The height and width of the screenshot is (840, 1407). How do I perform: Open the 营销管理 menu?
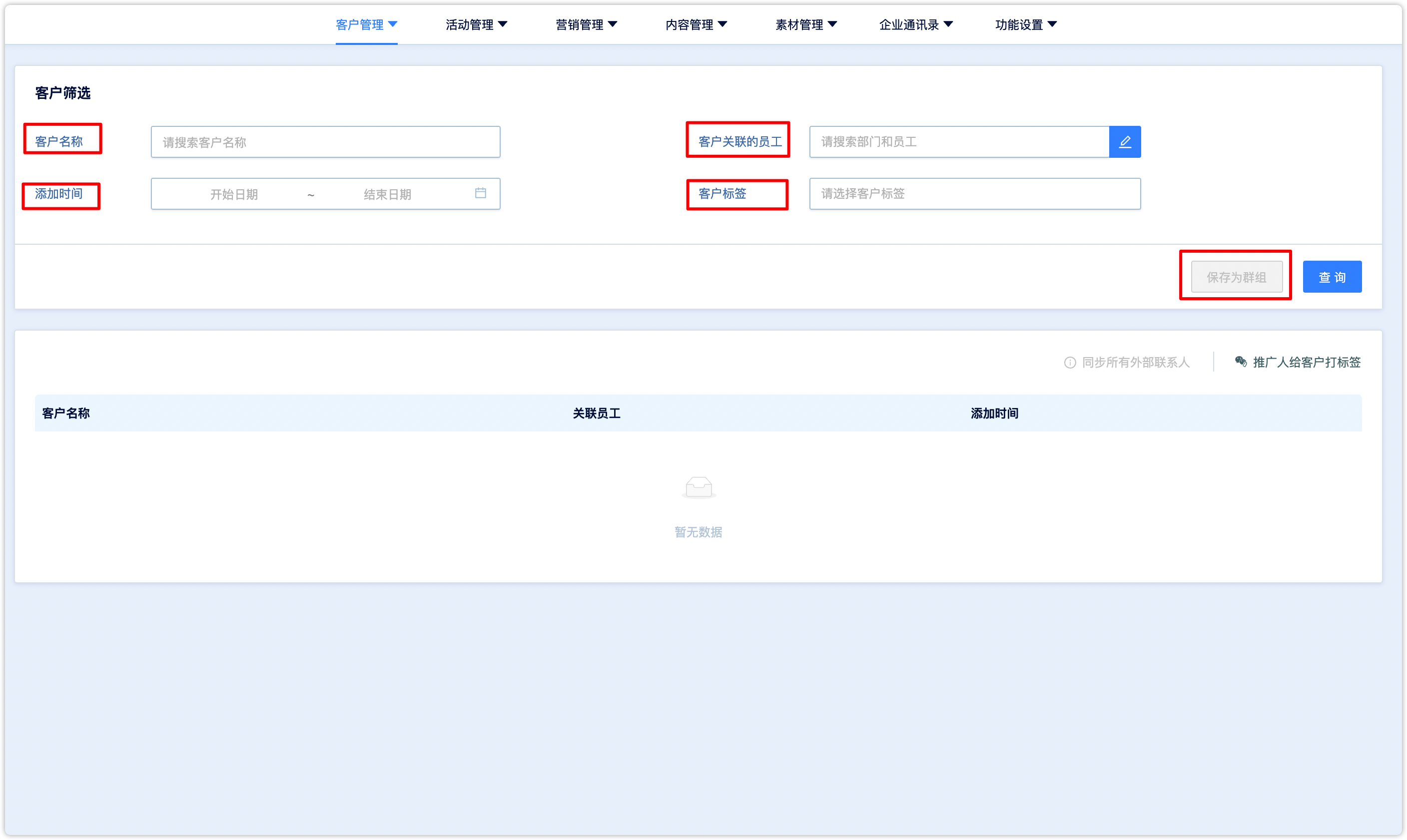point(586,24)
